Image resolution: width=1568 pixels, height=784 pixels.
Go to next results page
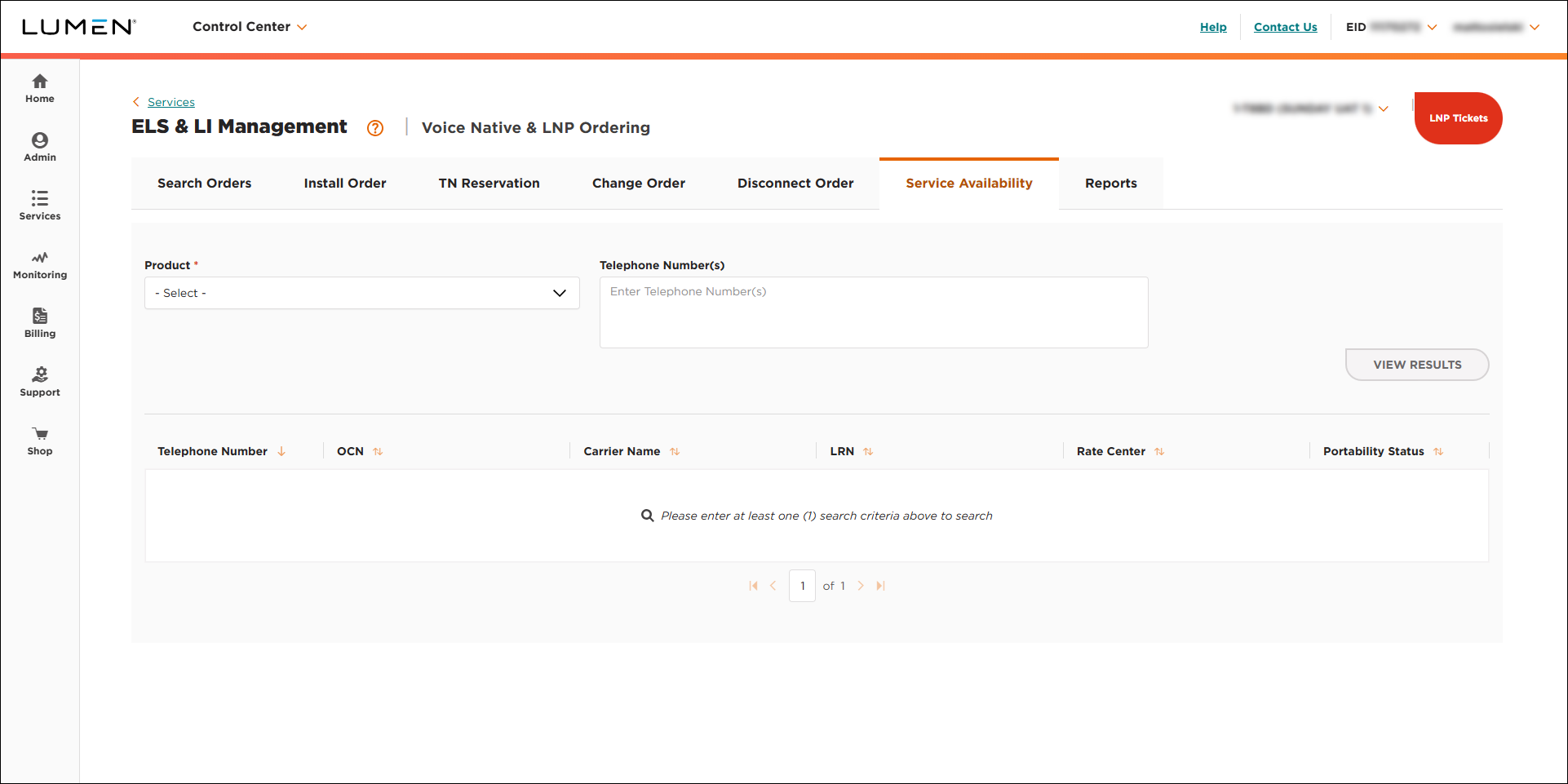click(861, 586)
